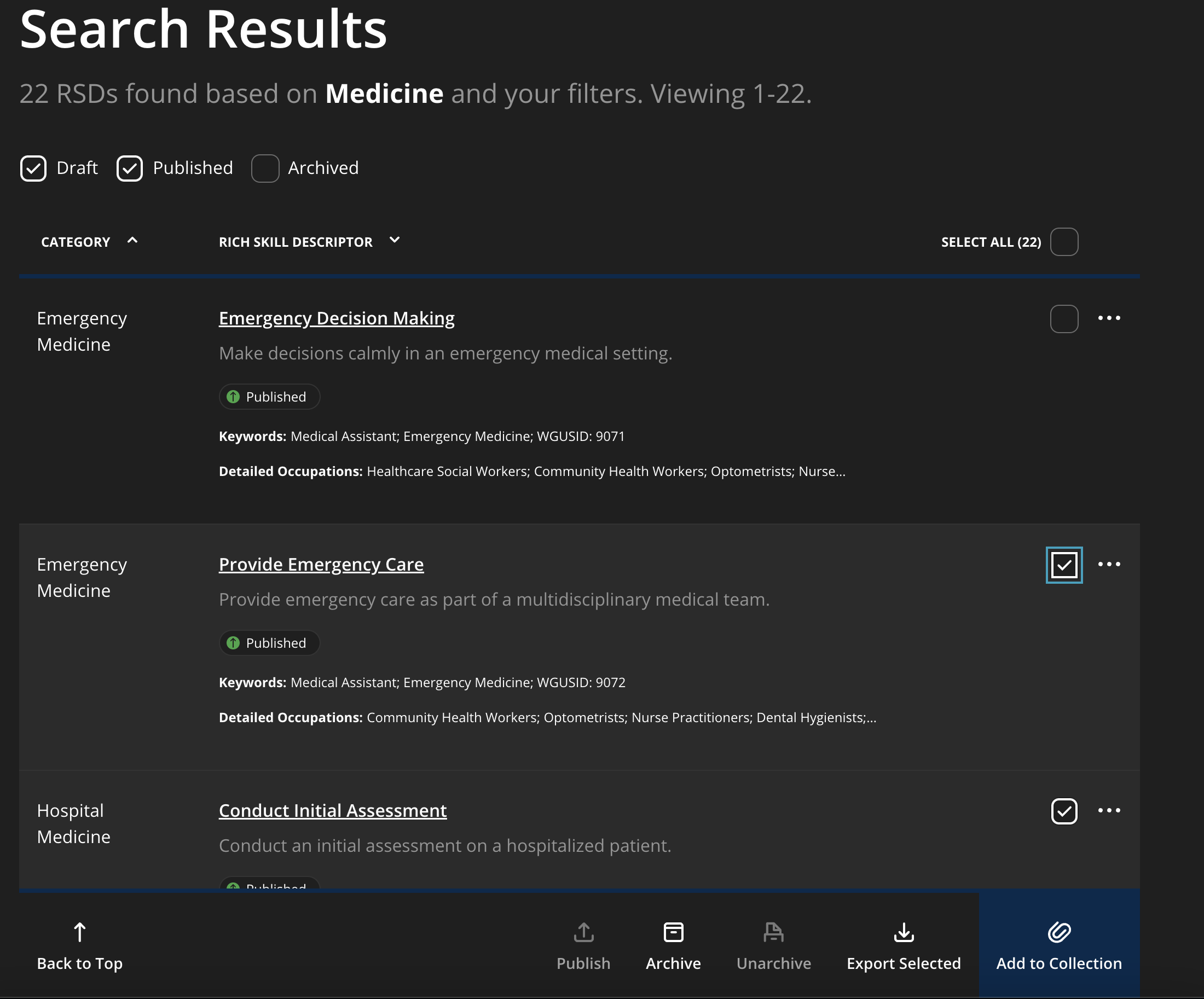The image size is (1204, 999).
Task: Click the Back to Top arrow icon
Action: (x=80, y=932)
